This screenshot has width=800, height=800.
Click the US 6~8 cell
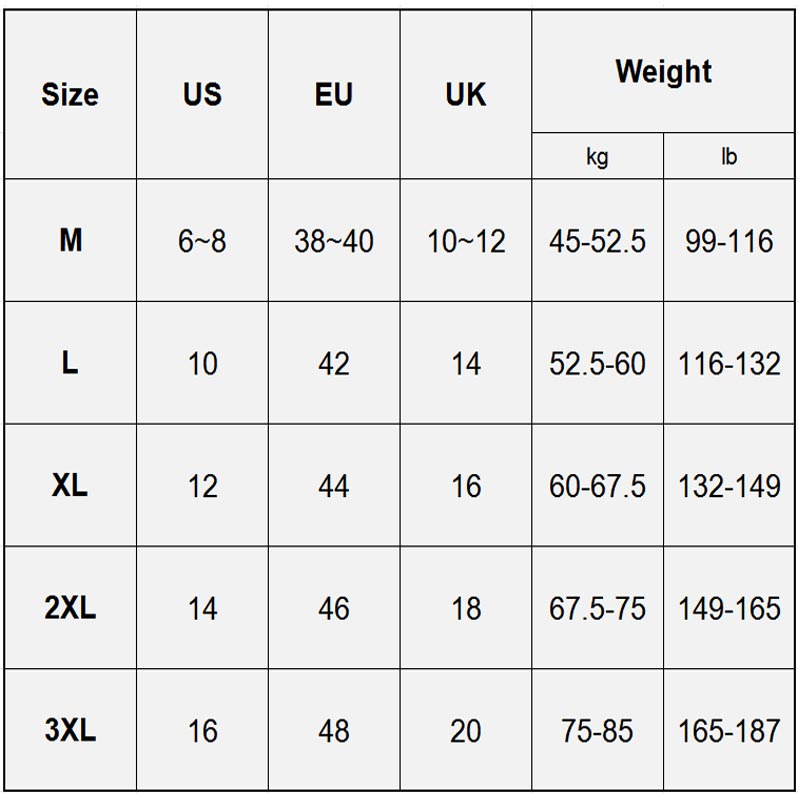(x=202, y=241)
